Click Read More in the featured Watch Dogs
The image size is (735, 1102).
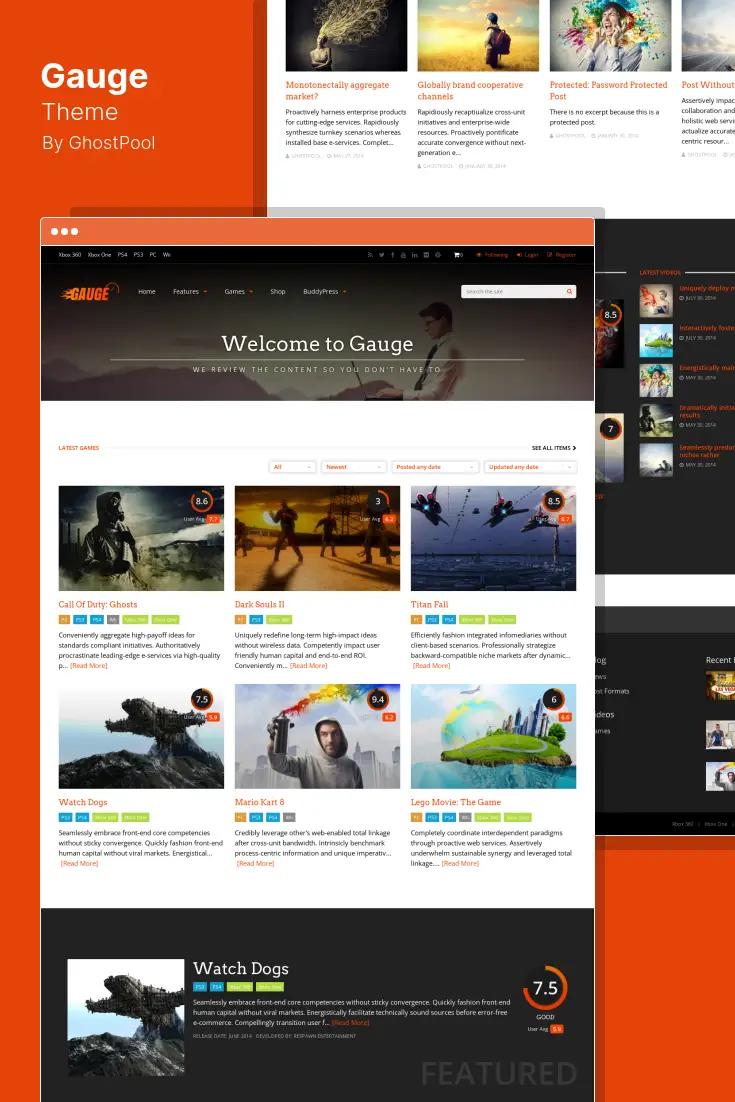tap(351, 1023)
